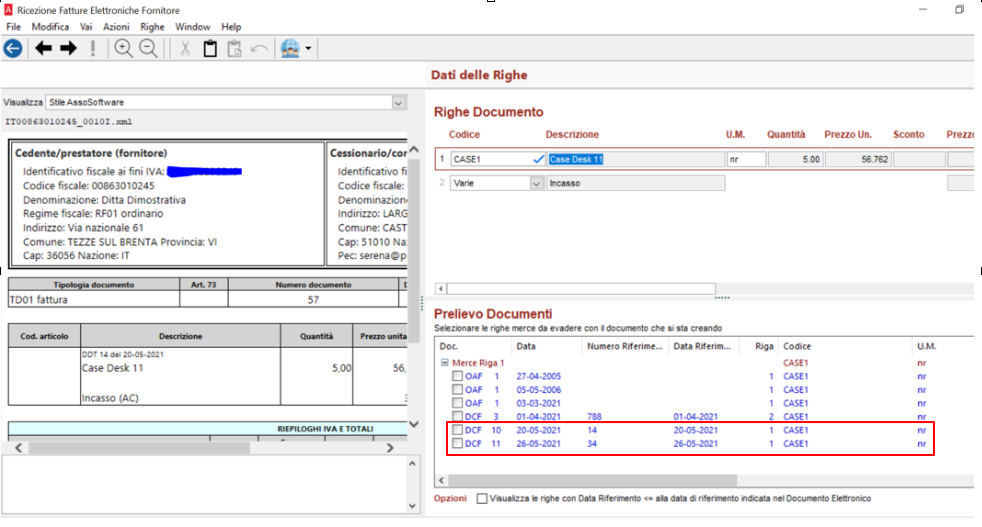
Task: Click the U.M. field containing nr
Action: pos(747,159)
